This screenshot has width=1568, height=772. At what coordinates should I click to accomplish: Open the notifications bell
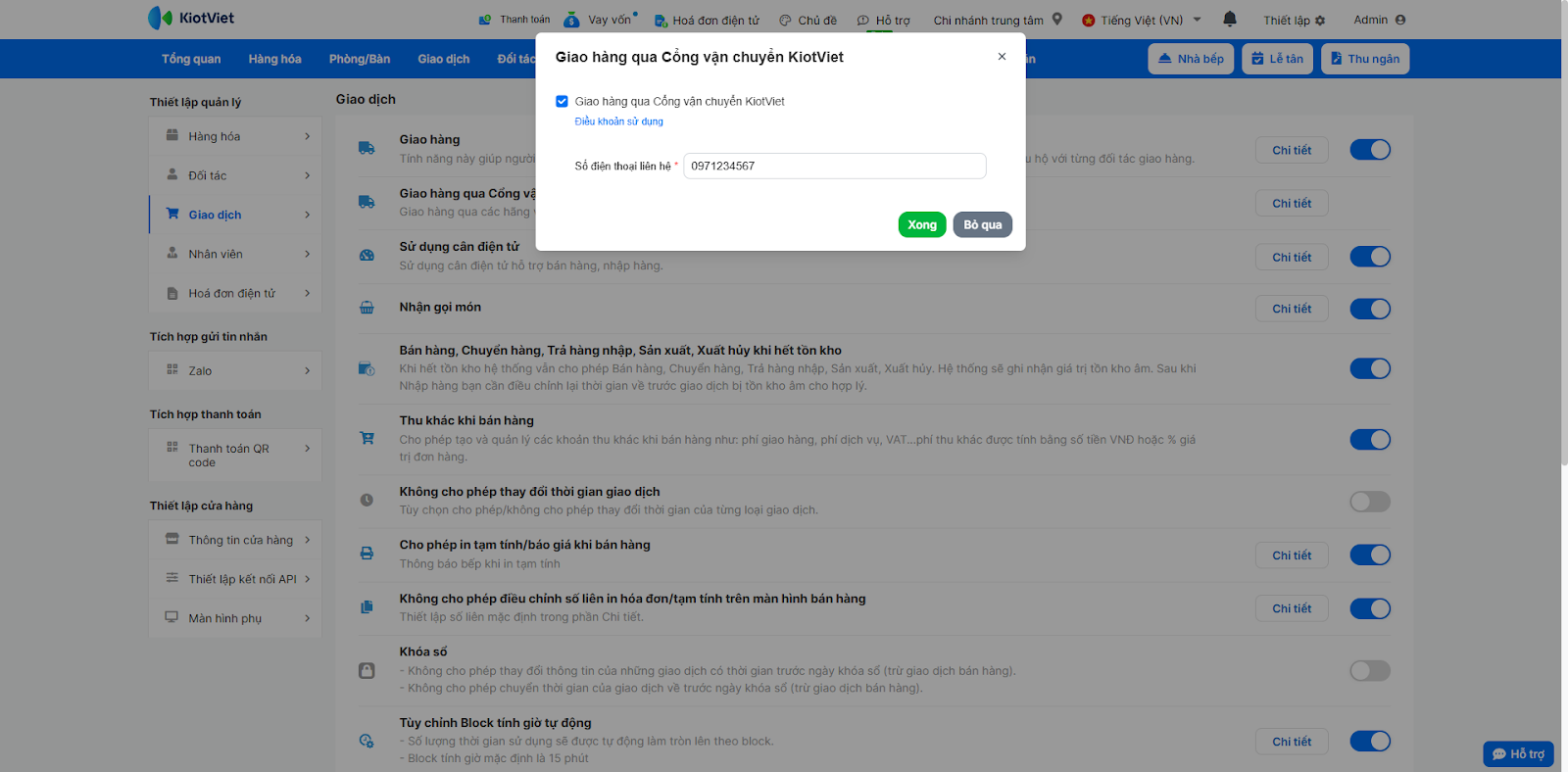(1230, 19)
